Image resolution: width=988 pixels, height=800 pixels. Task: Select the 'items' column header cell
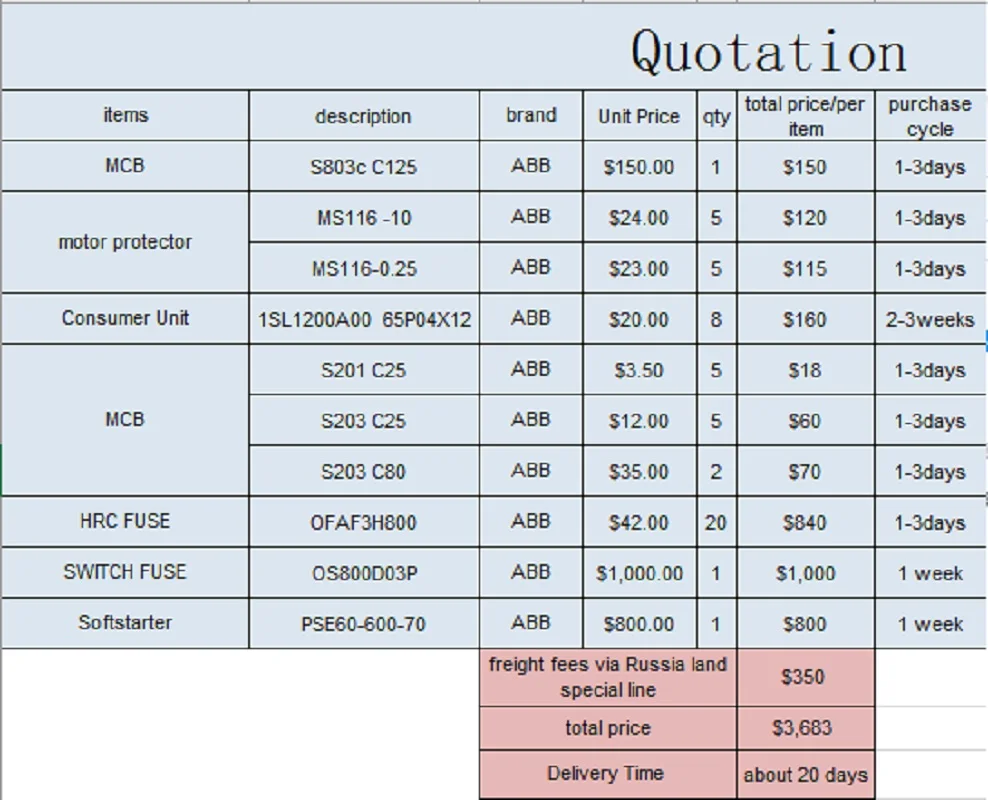tap(125, 116)
